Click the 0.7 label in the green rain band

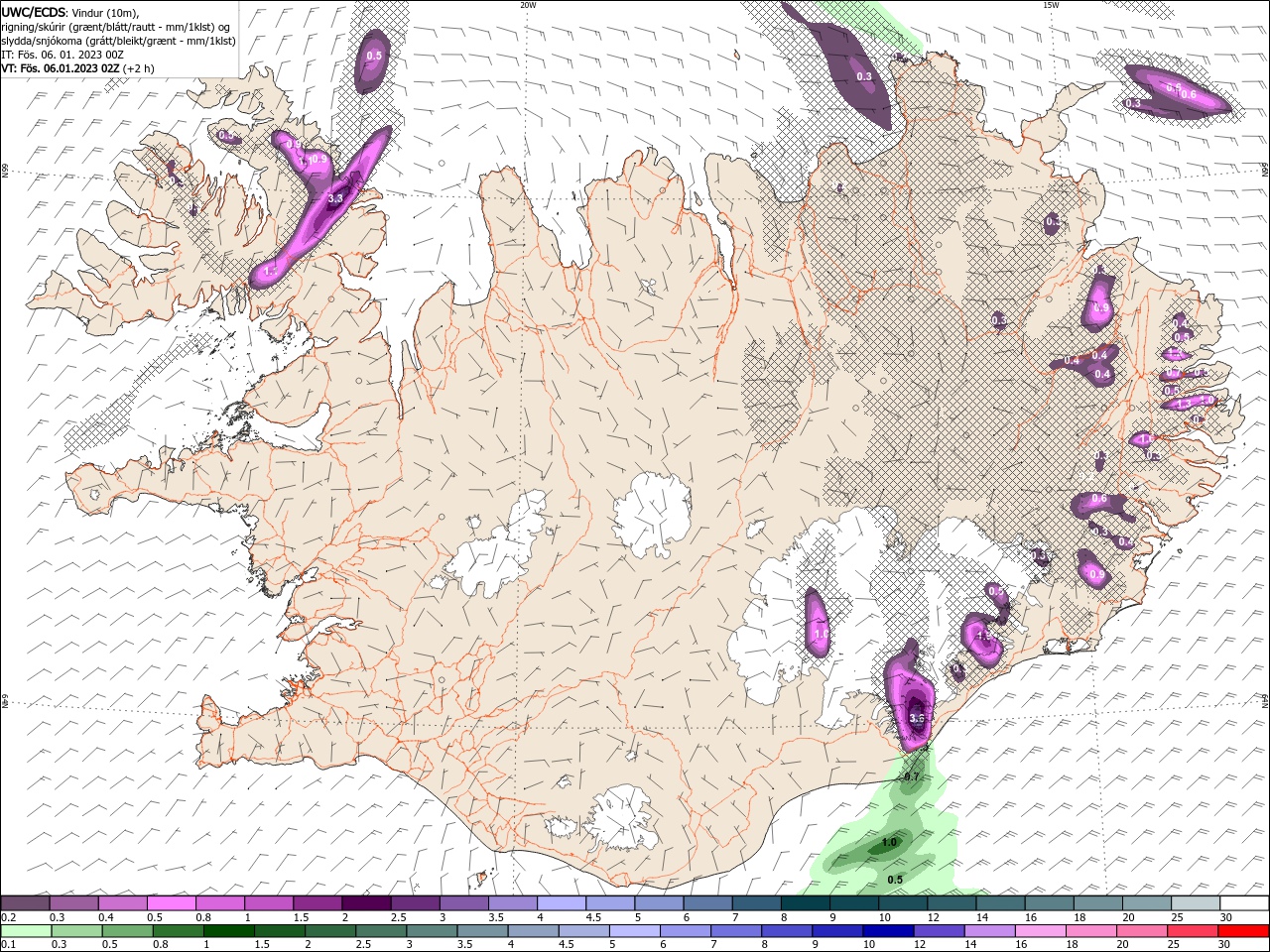tap(913, 776)
